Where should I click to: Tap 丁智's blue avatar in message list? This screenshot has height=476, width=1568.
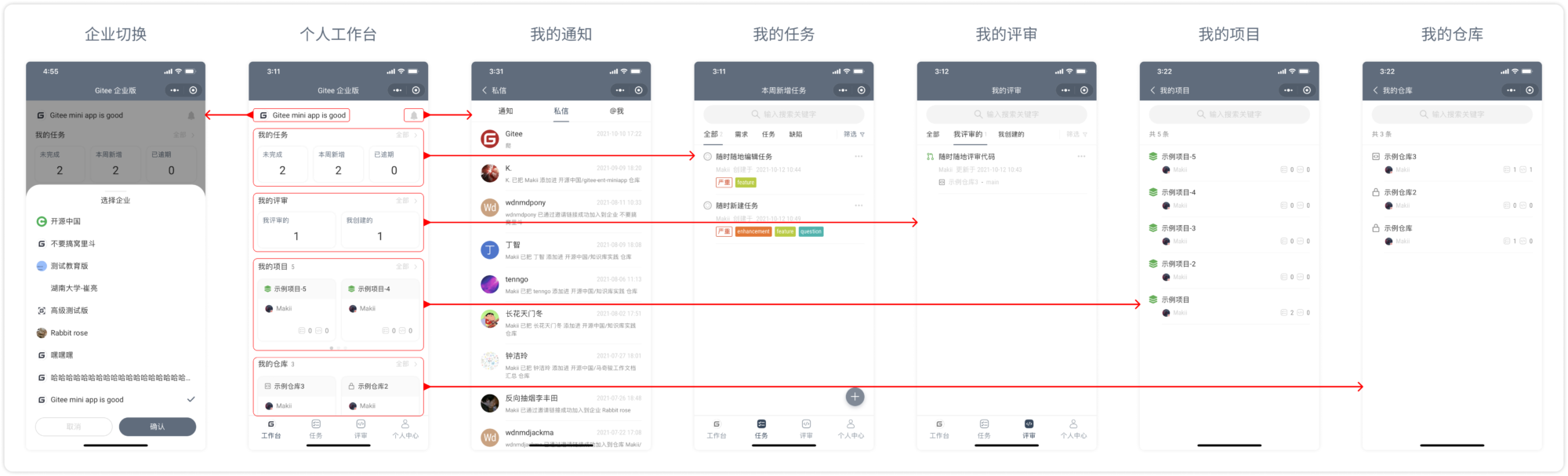pyautogui.click(x=490, y=250)
